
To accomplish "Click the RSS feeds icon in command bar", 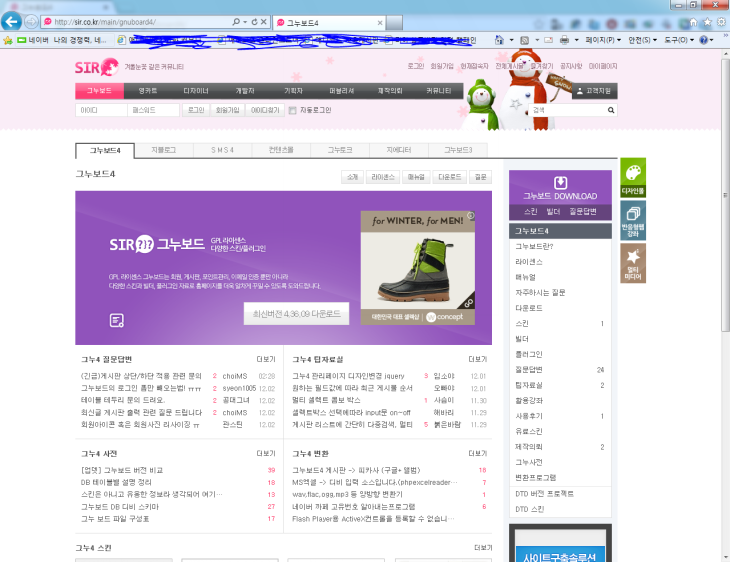I will [x=524, y=41].
